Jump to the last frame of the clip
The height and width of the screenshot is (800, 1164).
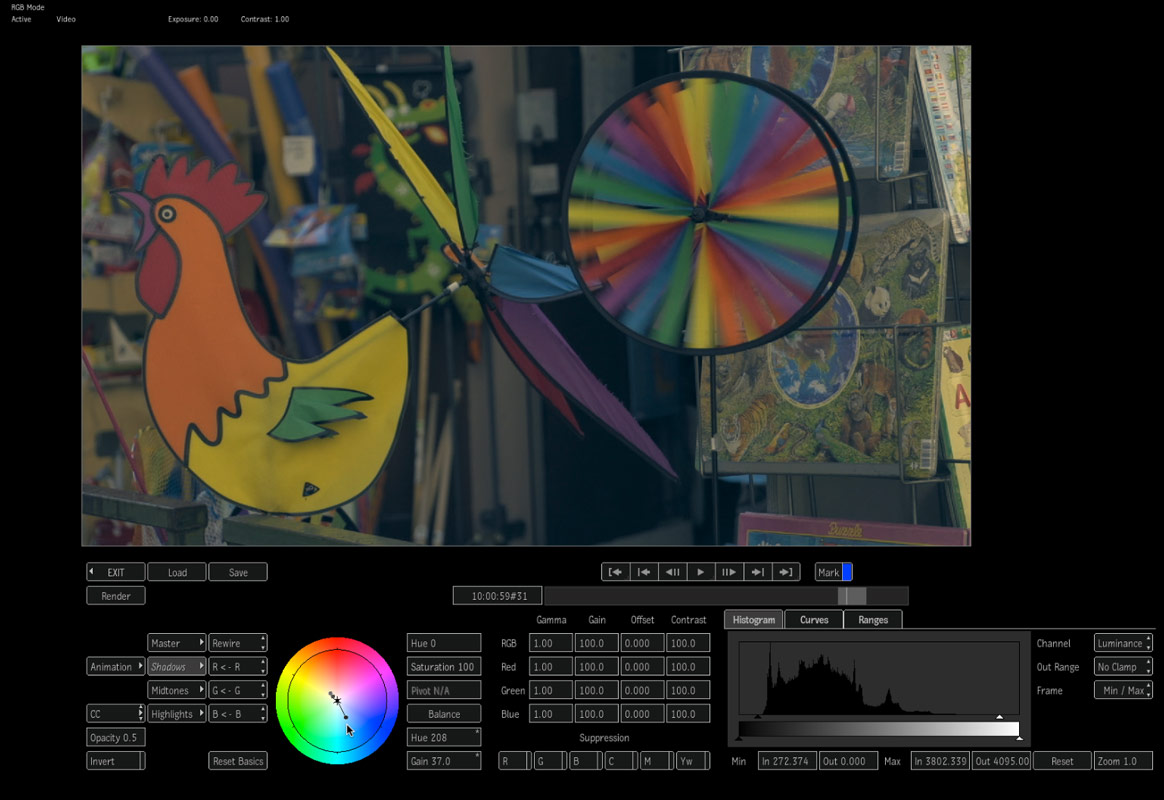786,572
